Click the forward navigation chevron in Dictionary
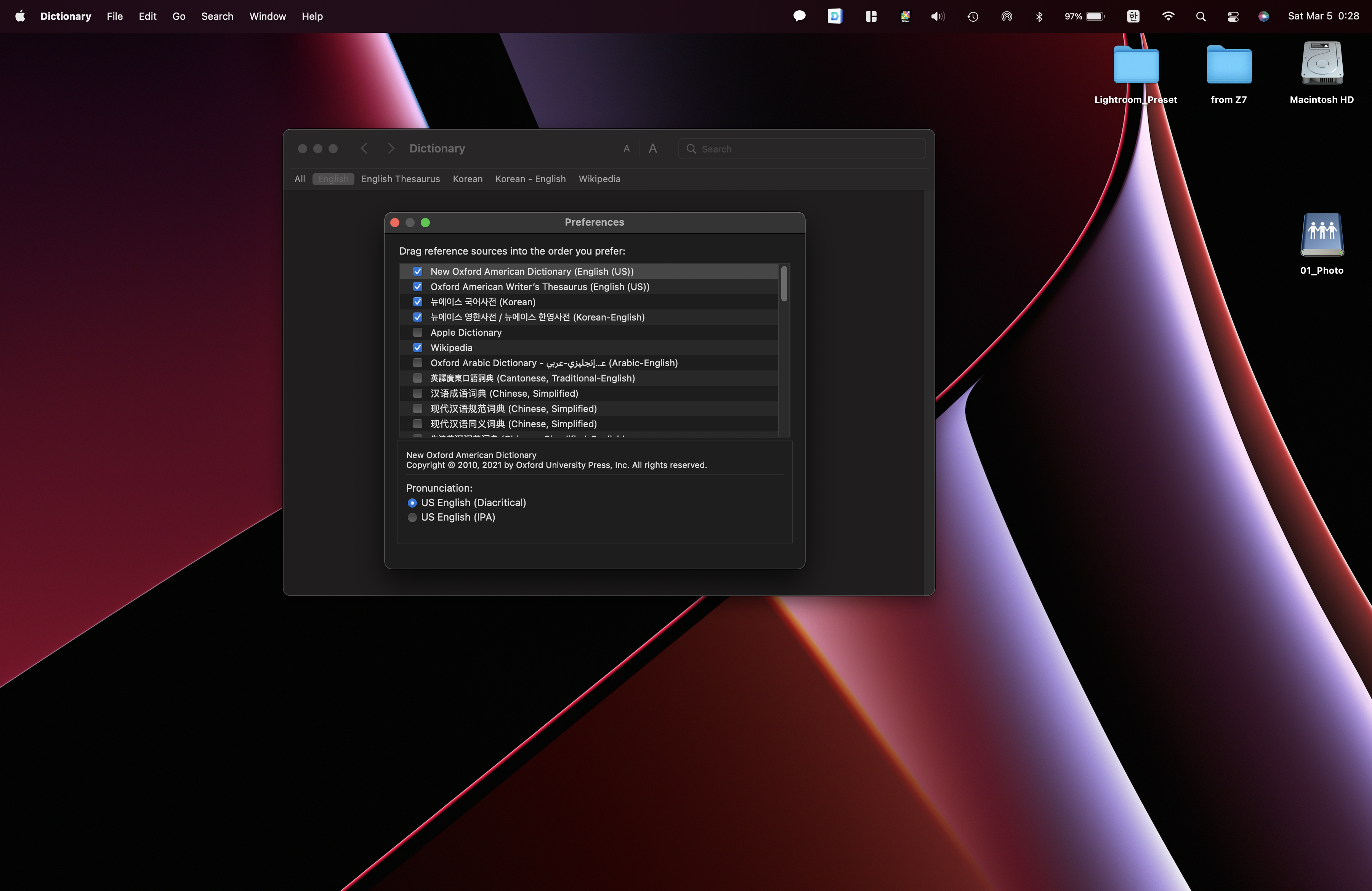 pos(391,149)
